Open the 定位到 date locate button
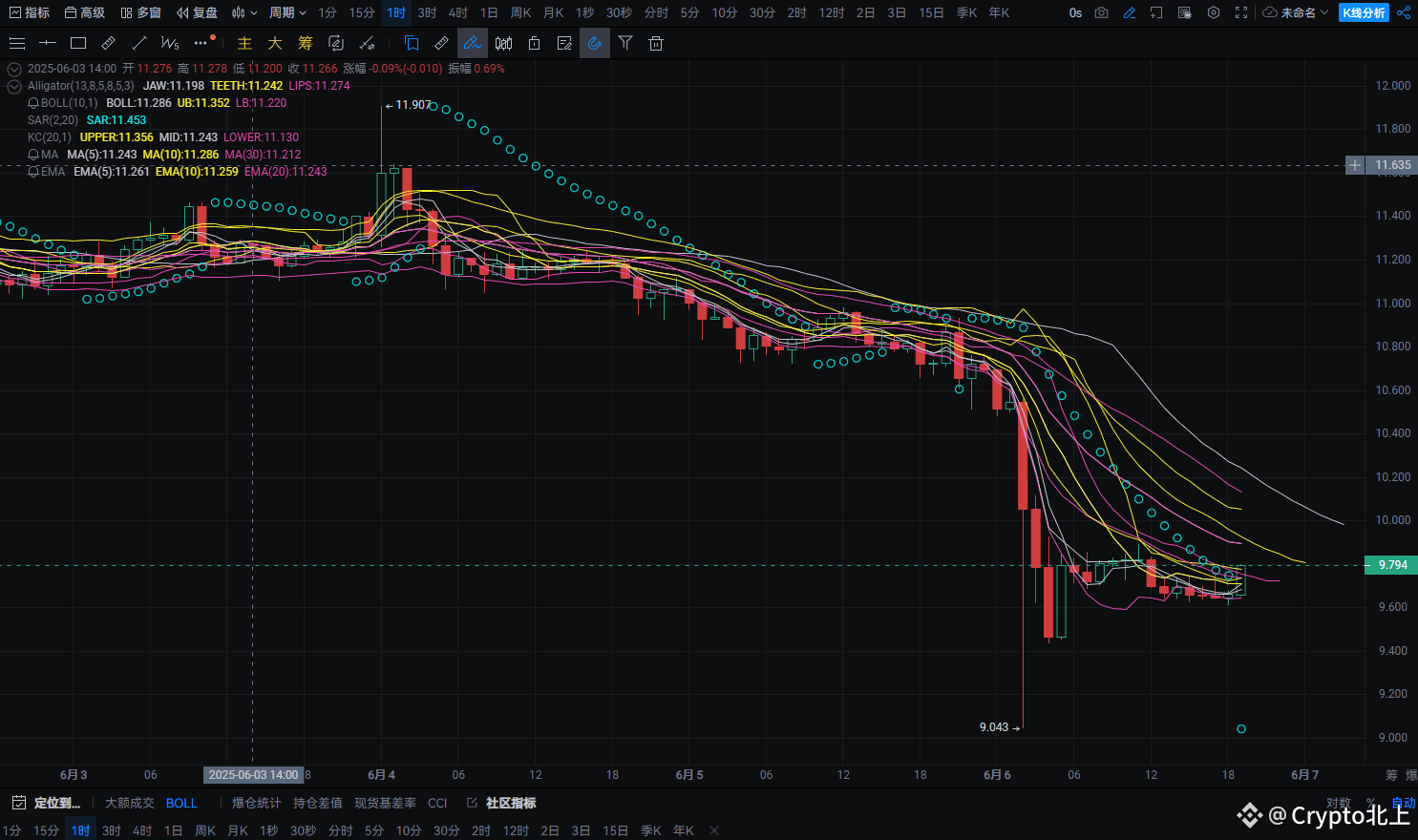Screen dimensions: 1418x840 click(47, 803)
